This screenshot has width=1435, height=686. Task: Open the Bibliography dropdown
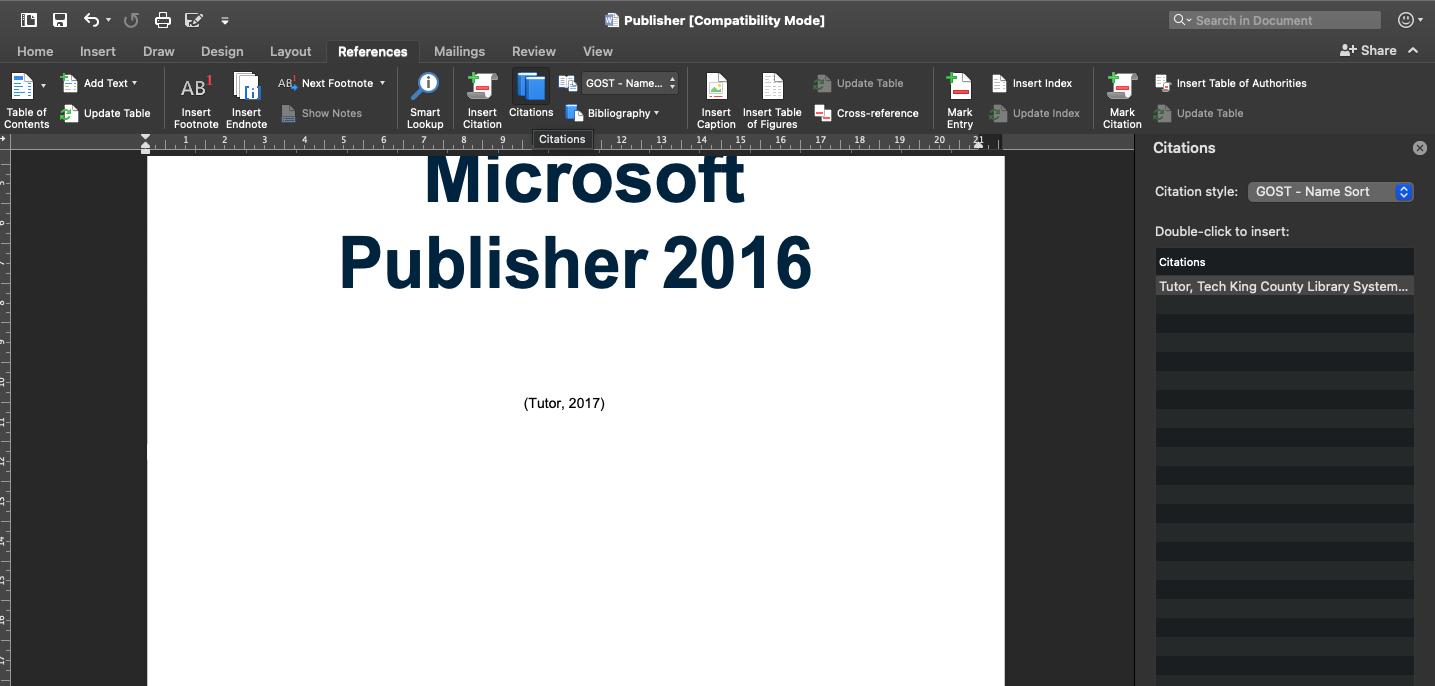point(611,113)
